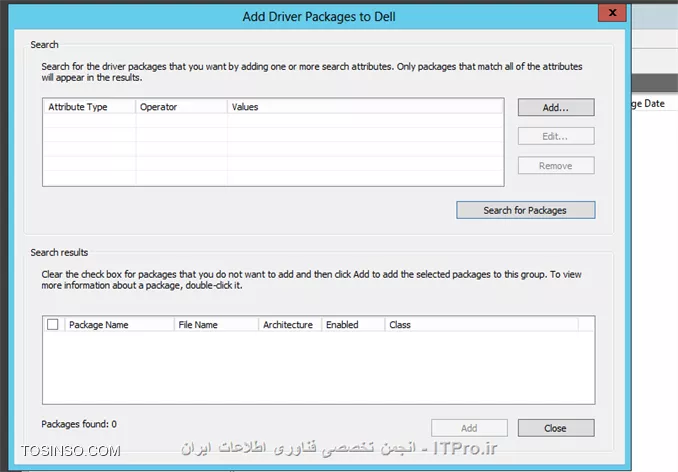Toggle the select-all packages checkbox

click(x=53, y=325)
